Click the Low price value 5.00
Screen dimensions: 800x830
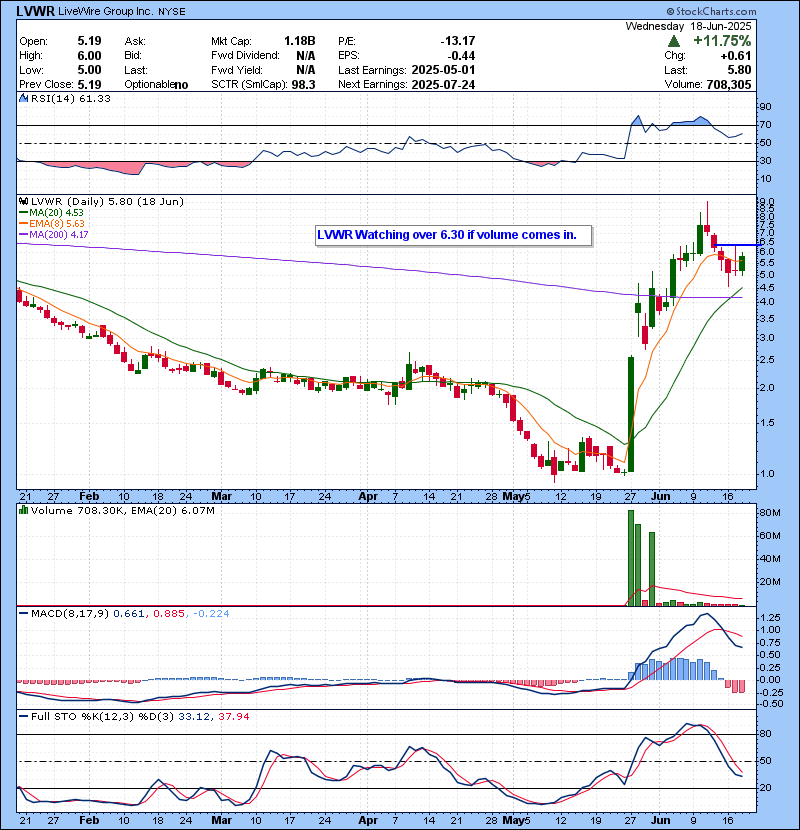(x=89, y=70)
